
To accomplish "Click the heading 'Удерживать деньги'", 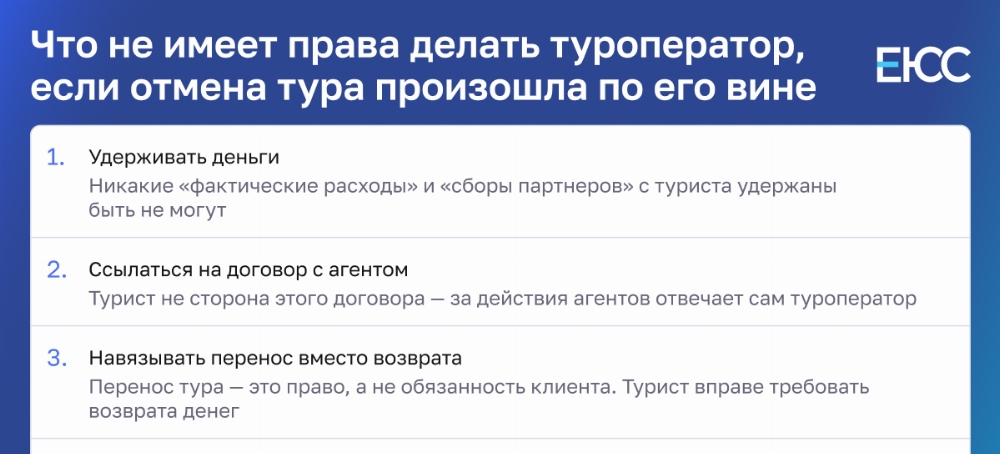I will click(184, 158).
